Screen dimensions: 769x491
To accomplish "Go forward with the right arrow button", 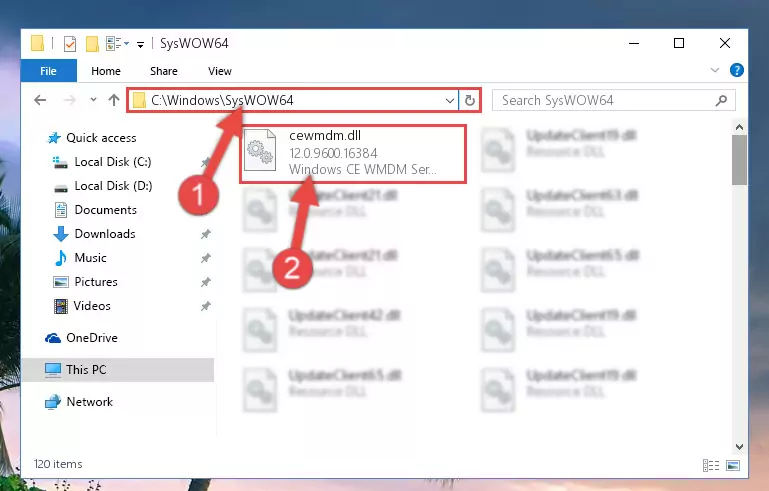I will pos(70,100).
